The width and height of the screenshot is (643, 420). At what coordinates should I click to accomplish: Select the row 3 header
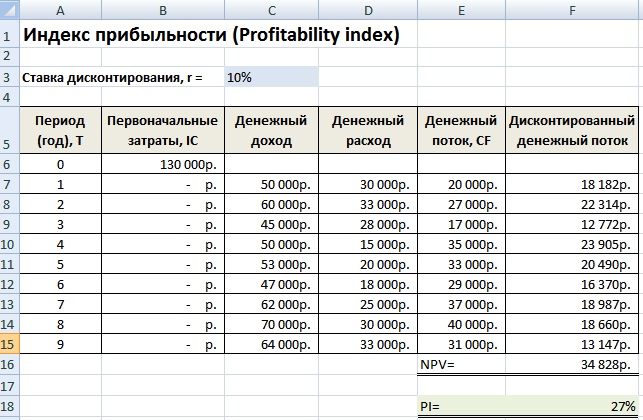9,77
